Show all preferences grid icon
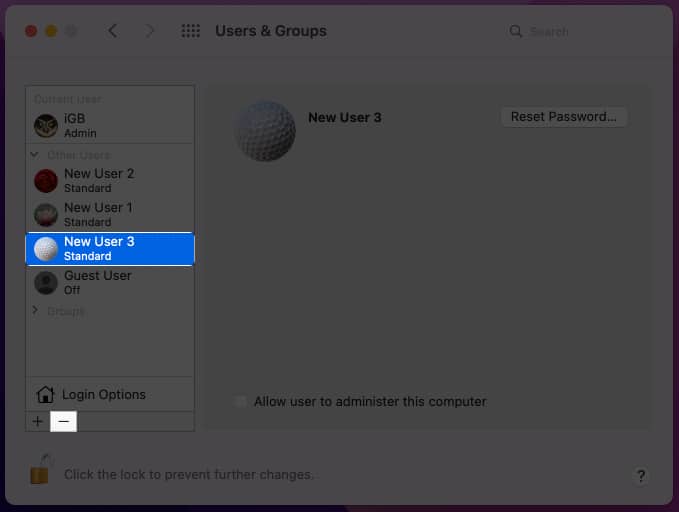This screenshot has width=679, height=512. coord(191,31)
